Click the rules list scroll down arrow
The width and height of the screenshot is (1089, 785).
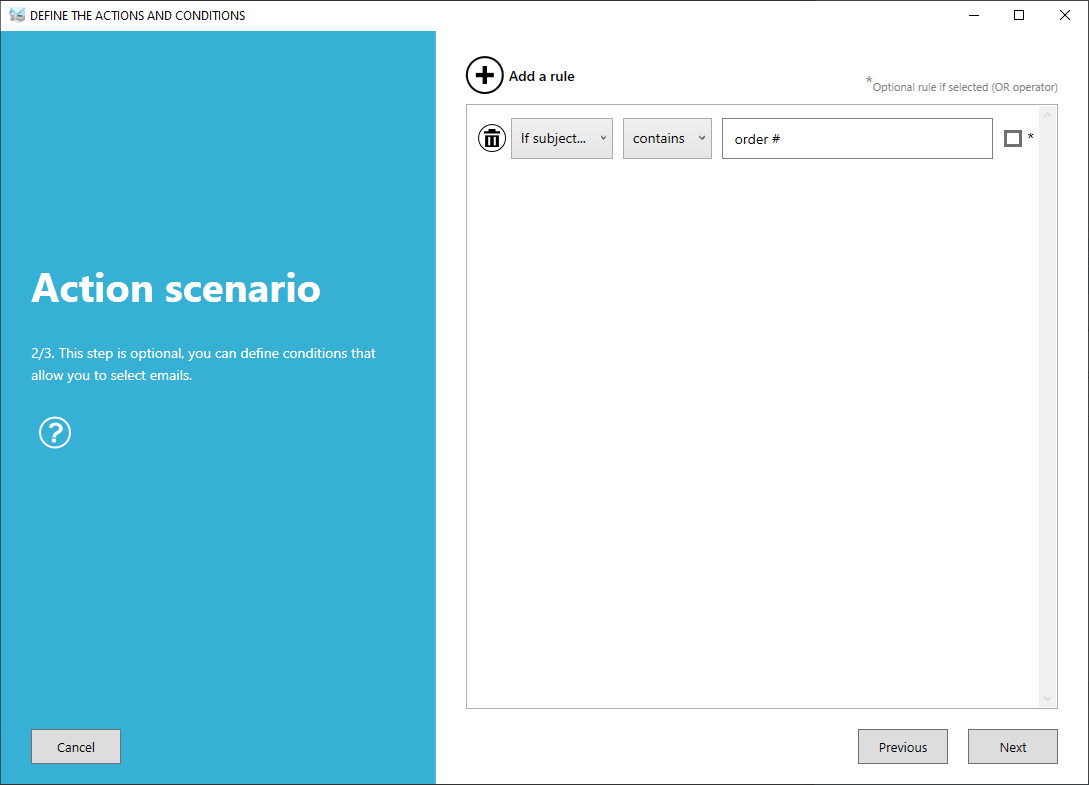[1048, 698]
